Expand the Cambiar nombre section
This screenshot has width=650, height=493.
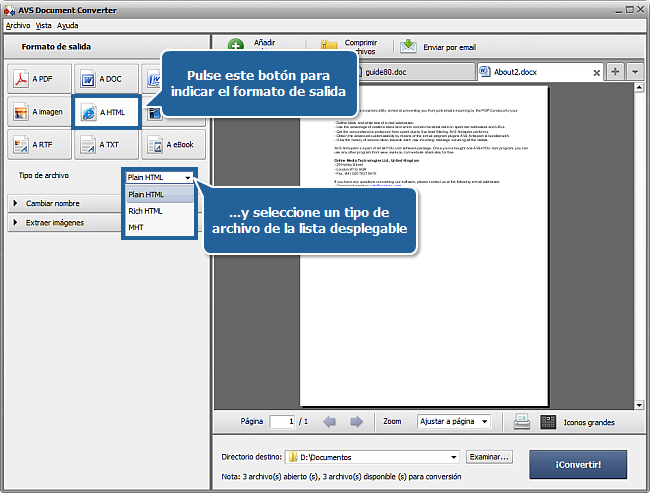65,203
